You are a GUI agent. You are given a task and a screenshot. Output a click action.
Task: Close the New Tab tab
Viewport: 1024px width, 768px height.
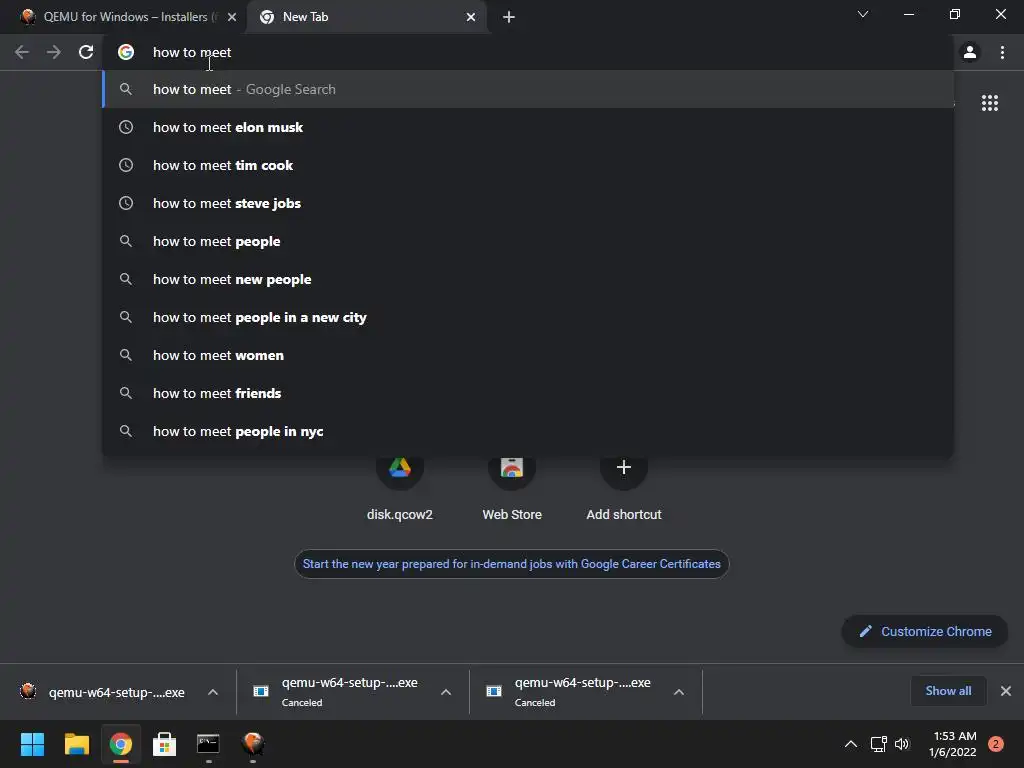[x=471, y=17]
